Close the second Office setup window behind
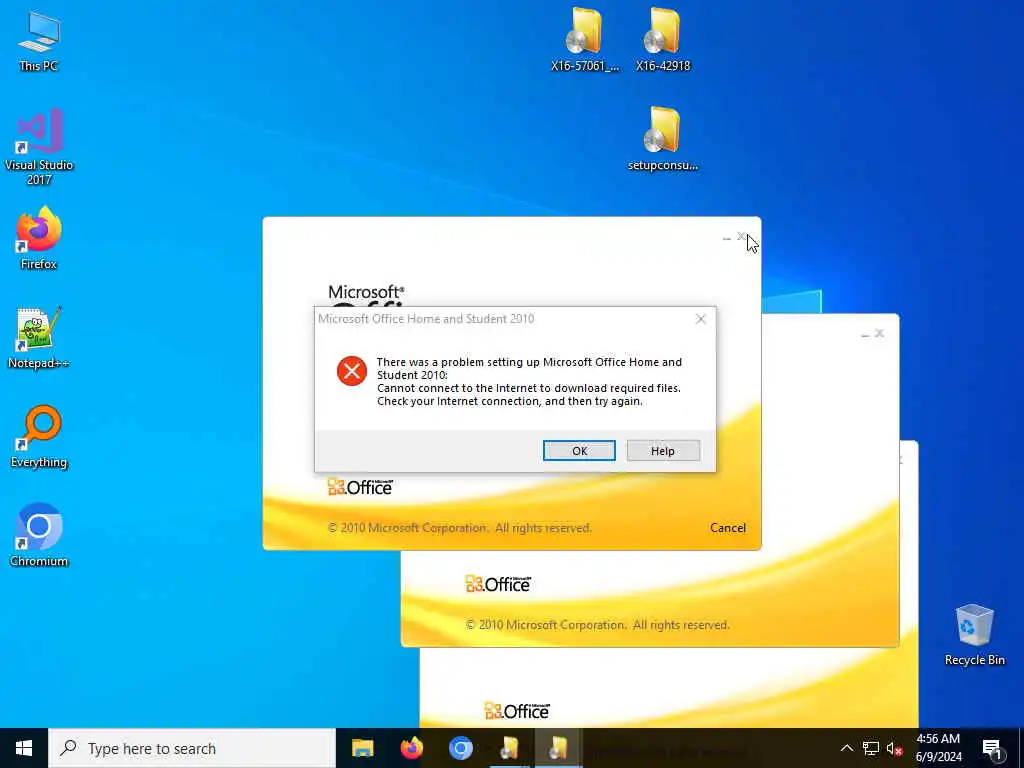 tap(880, 333)
